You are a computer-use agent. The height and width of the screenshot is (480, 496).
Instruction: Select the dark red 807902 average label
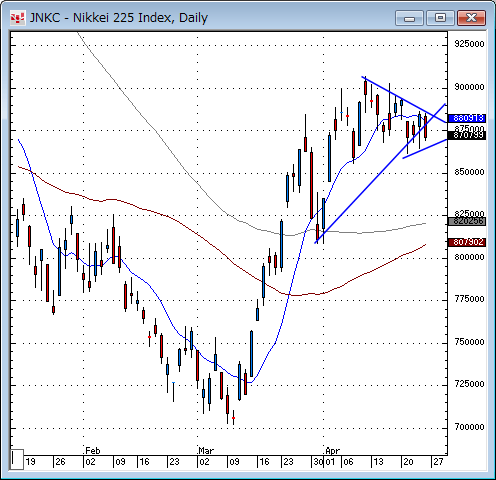[x=467, y=242]
